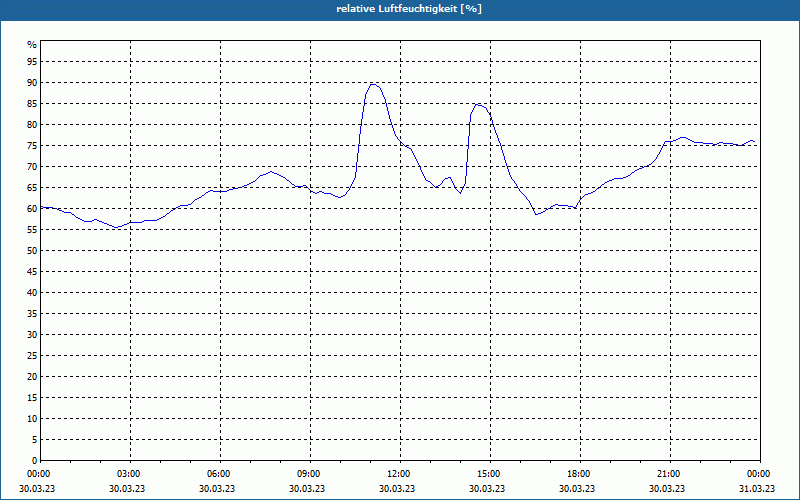Click the y-axis value "80"
Image resolution: width=800 pixels, height=500 pixels.
point(32,124)
